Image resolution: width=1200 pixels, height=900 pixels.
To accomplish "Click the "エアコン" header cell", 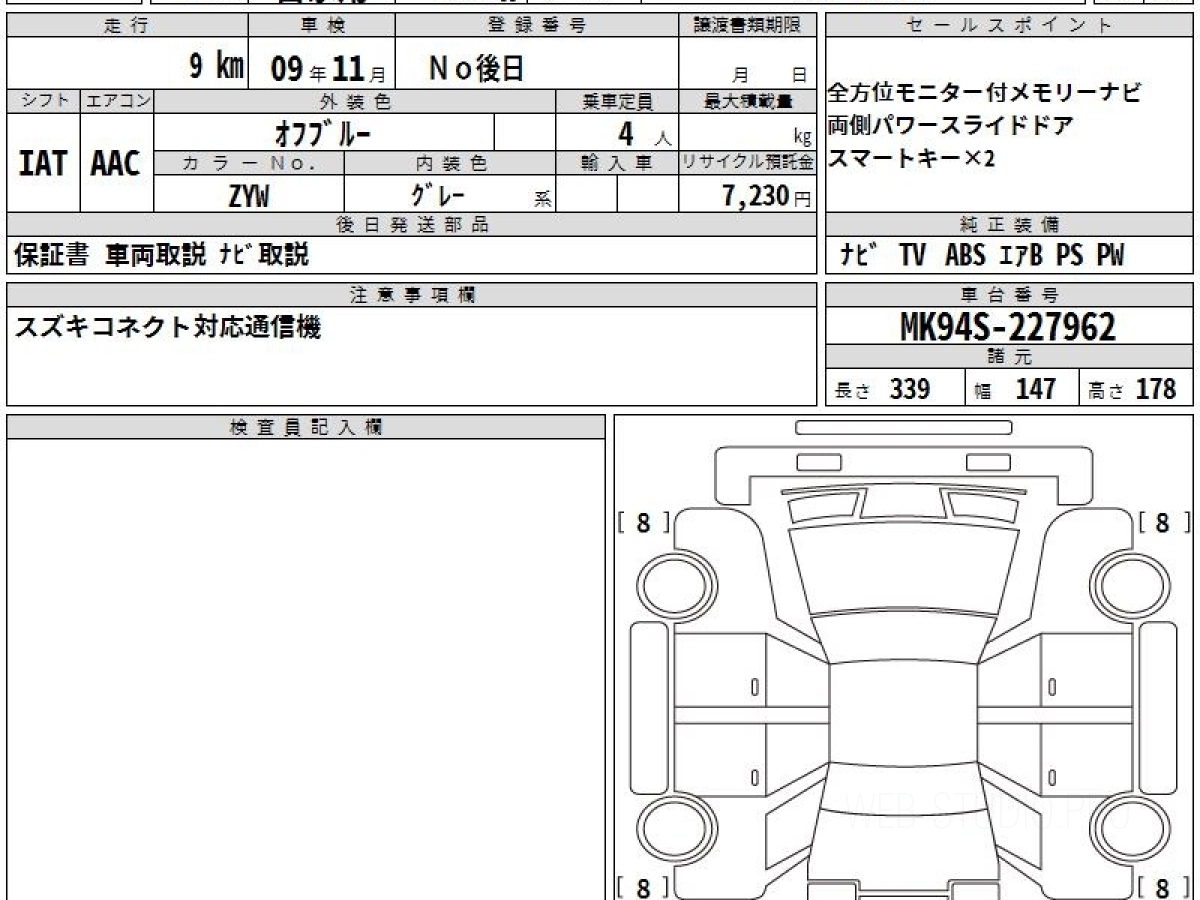I will pyautogui.click(x=117, y=101).
